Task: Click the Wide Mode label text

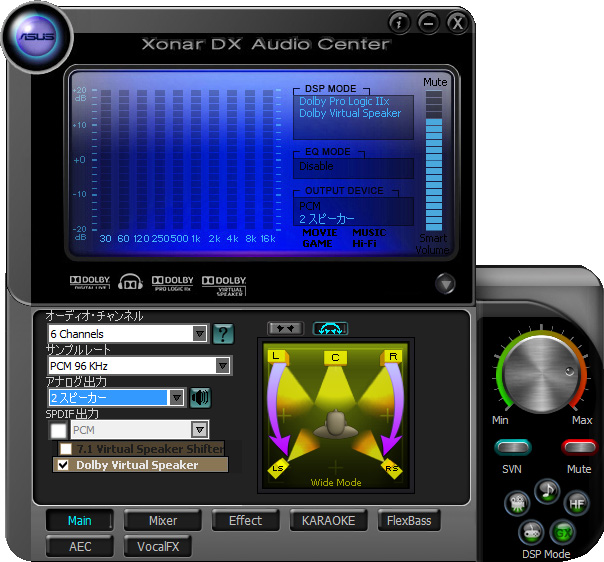Action: pyautogui.click(x=336, y=482)
